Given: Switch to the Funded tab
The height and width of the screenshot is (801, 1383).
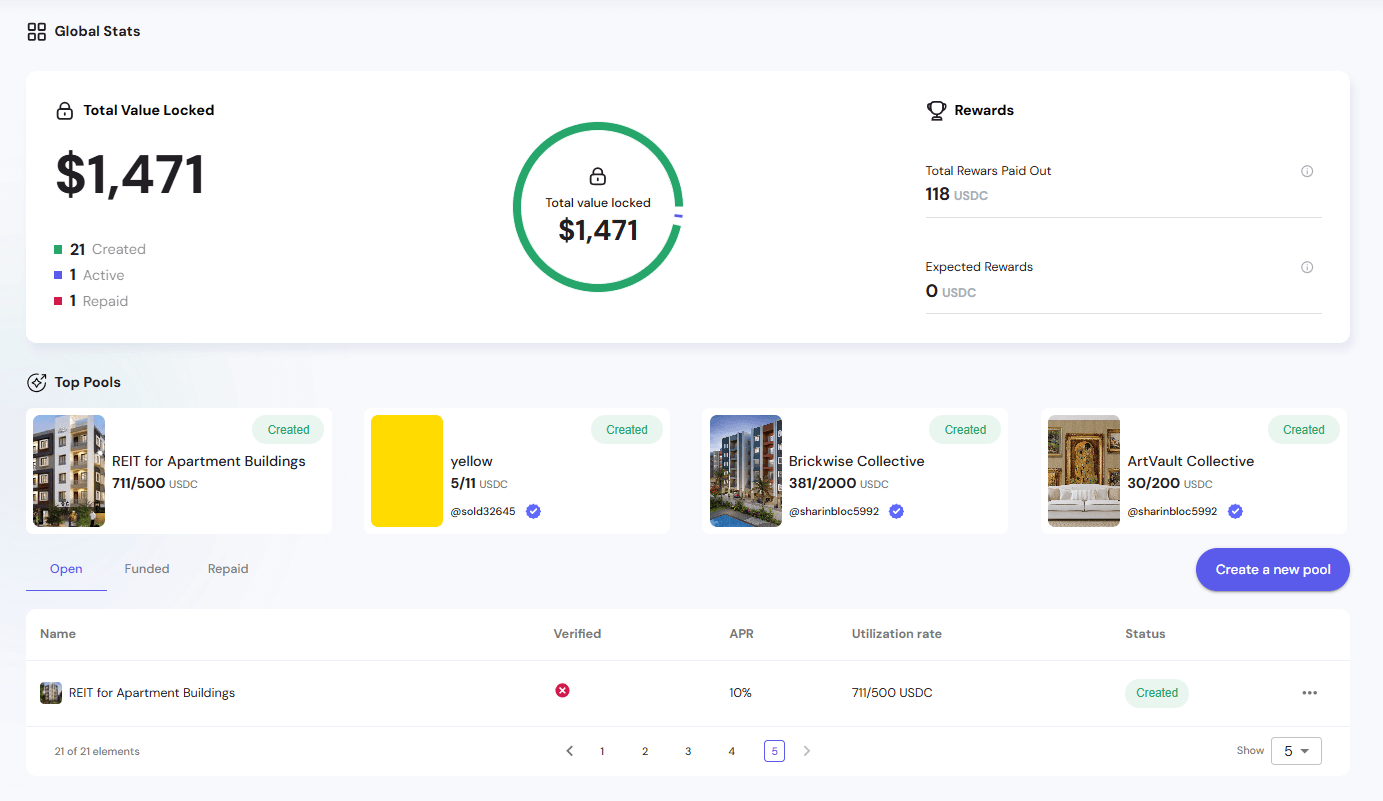Looking at the screenshot, I should click(x=147, y=569).
